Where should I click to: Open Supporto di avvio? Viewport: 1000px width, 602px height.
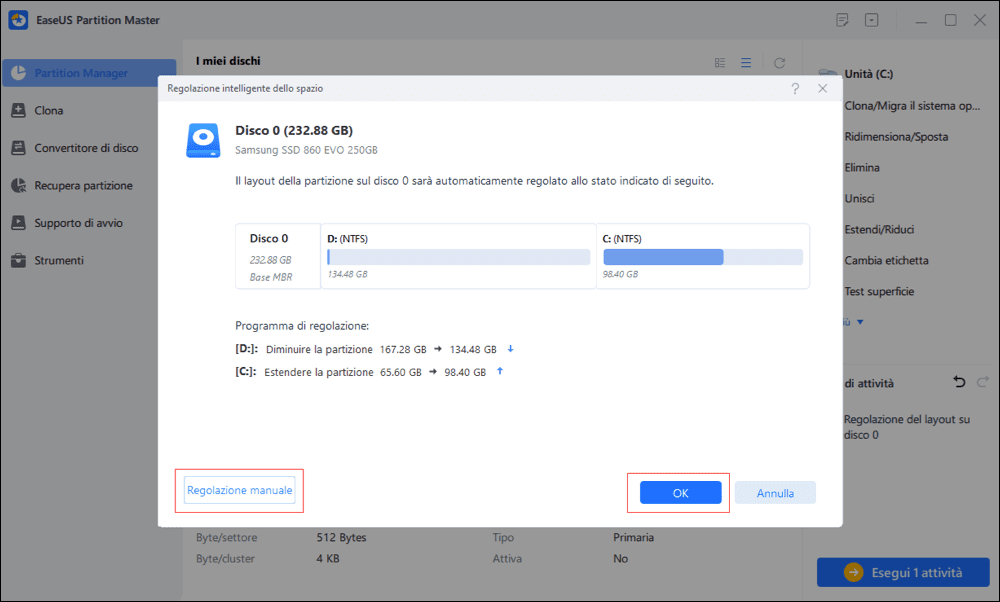coord(67,223)
